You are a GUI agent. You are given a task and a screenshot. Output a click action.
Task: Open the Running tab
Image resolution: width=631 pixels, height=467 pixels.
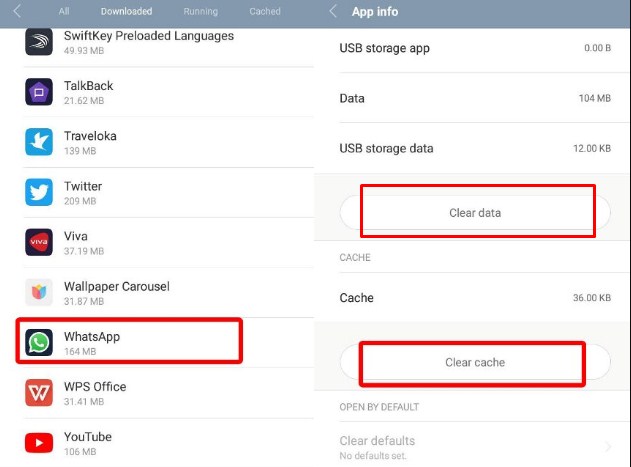pos(200,11)
